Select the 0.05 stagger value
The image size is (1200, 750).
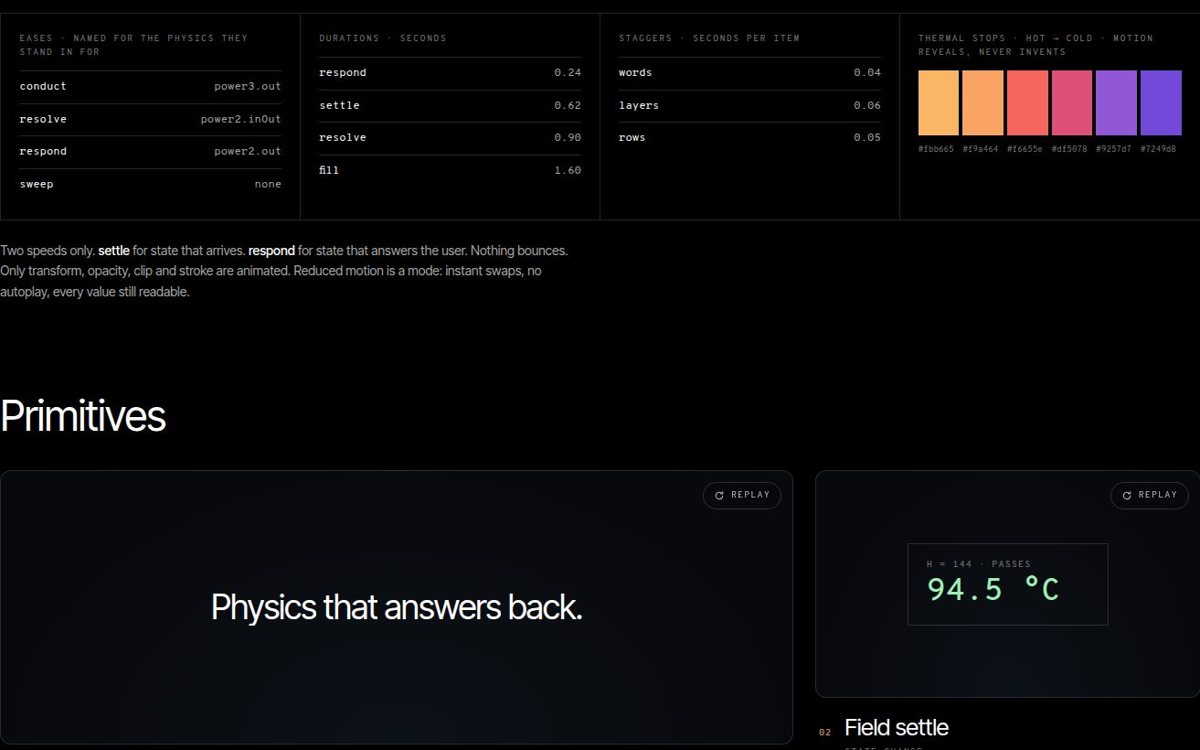click(868, 137)
